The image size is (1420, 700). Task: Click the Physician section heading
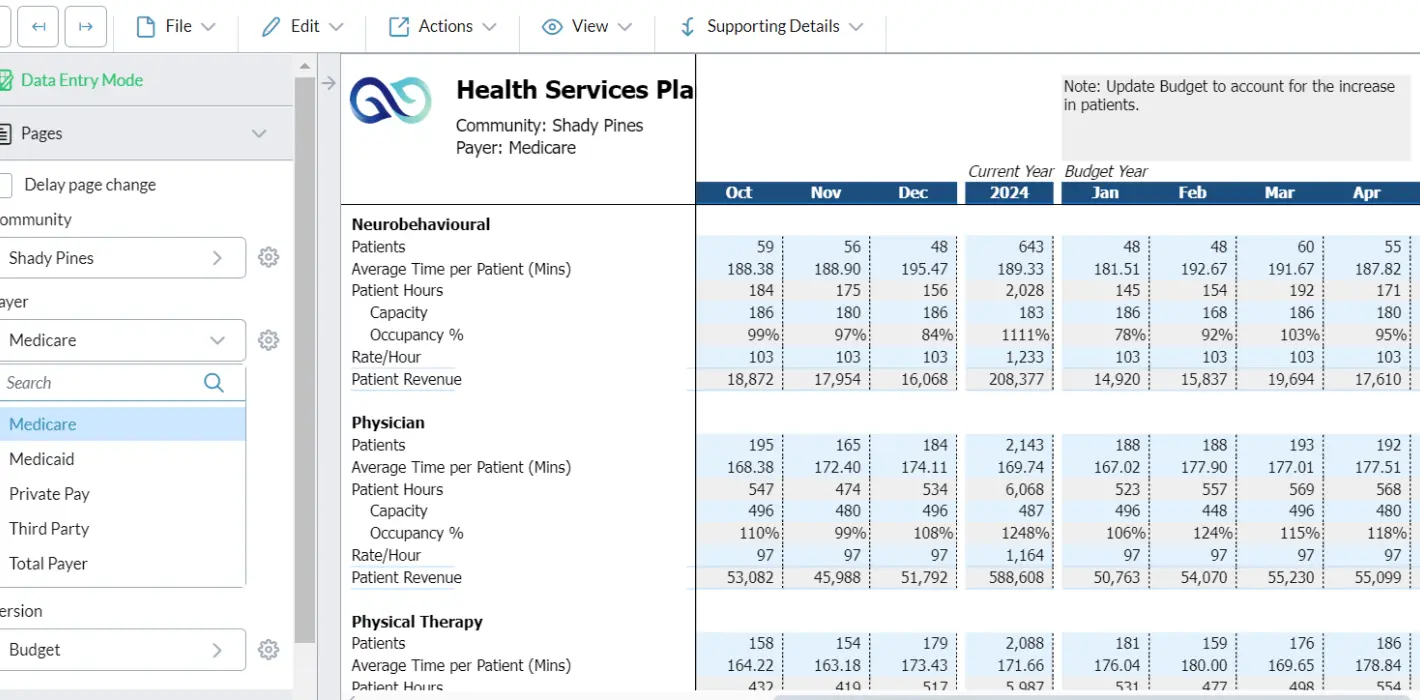(x=388, y=423)
